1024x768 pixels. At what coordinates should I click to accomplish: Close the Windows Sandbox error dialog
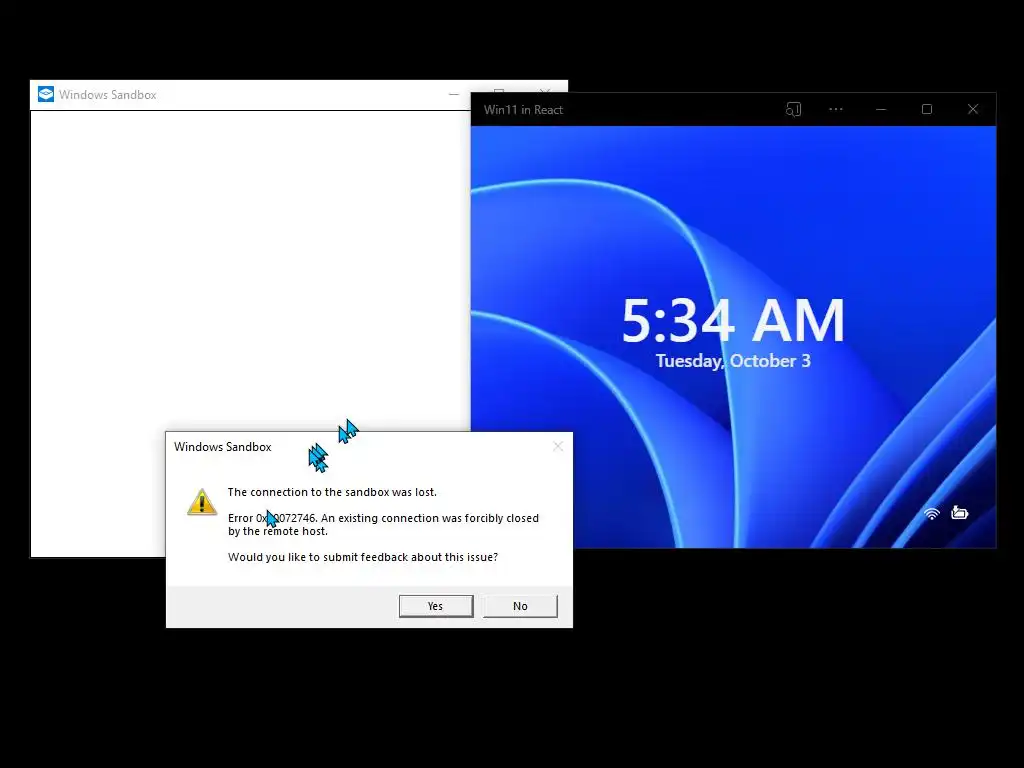point(558,447)
